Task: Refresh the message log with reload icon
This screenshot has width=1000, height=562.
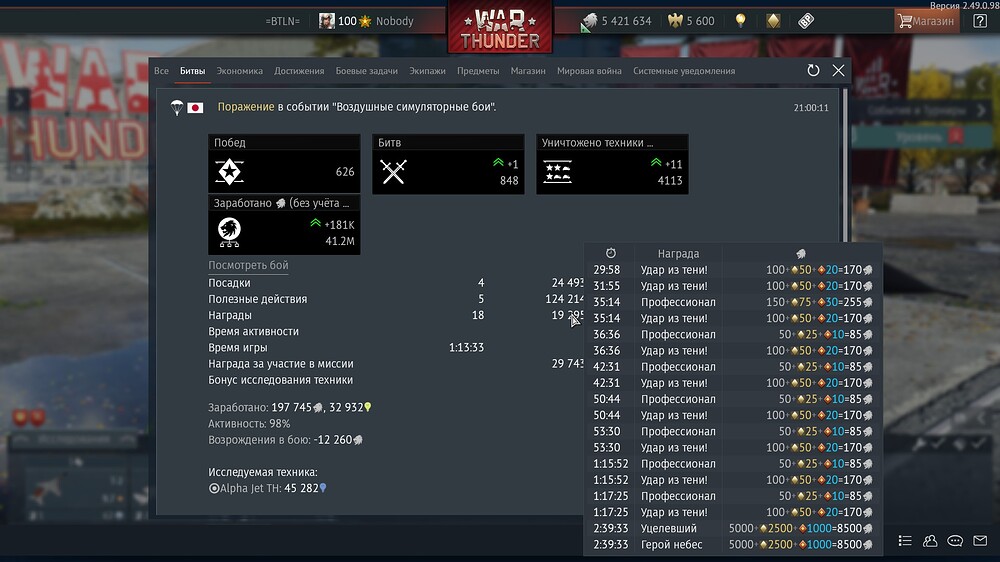Action: [813, 71]
